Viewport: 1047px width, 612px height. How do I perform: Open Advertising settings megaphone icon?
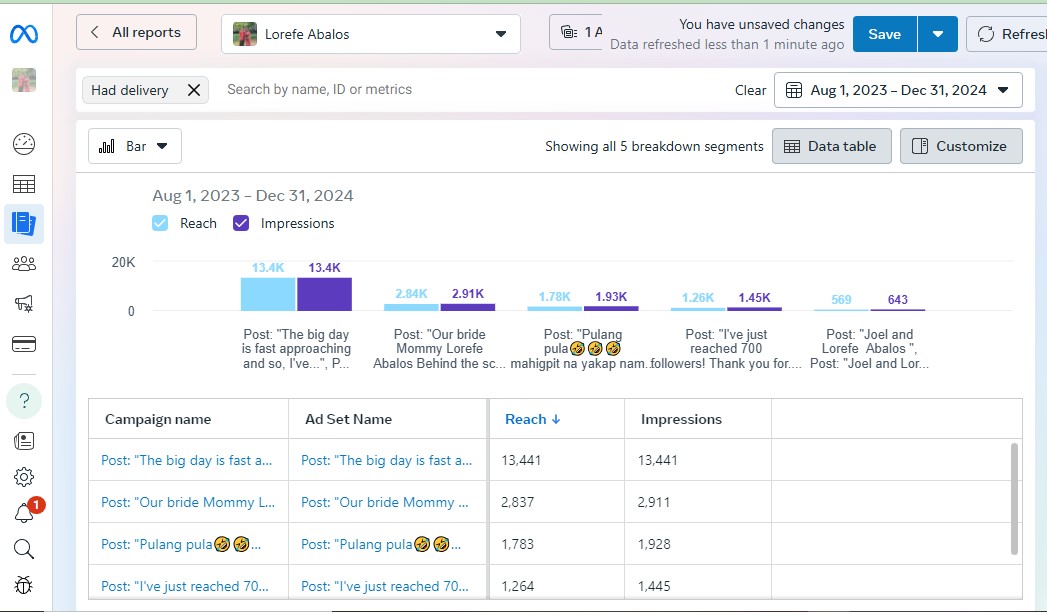pos(24,304)
